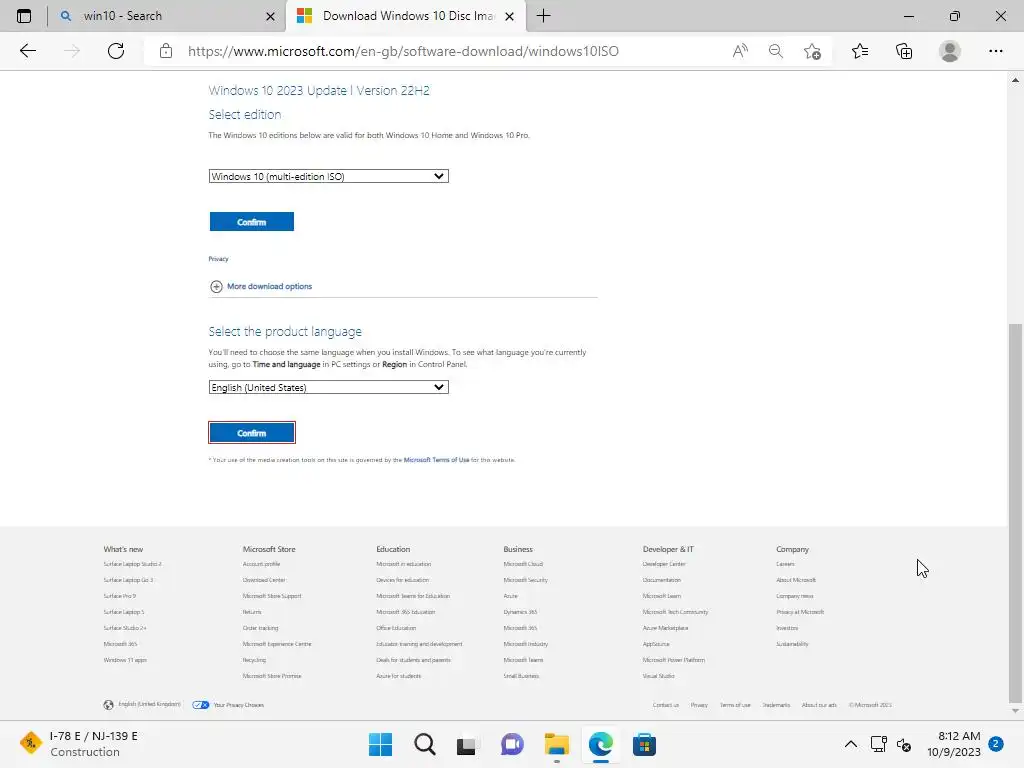Go back to the previous page

[27, 51]
